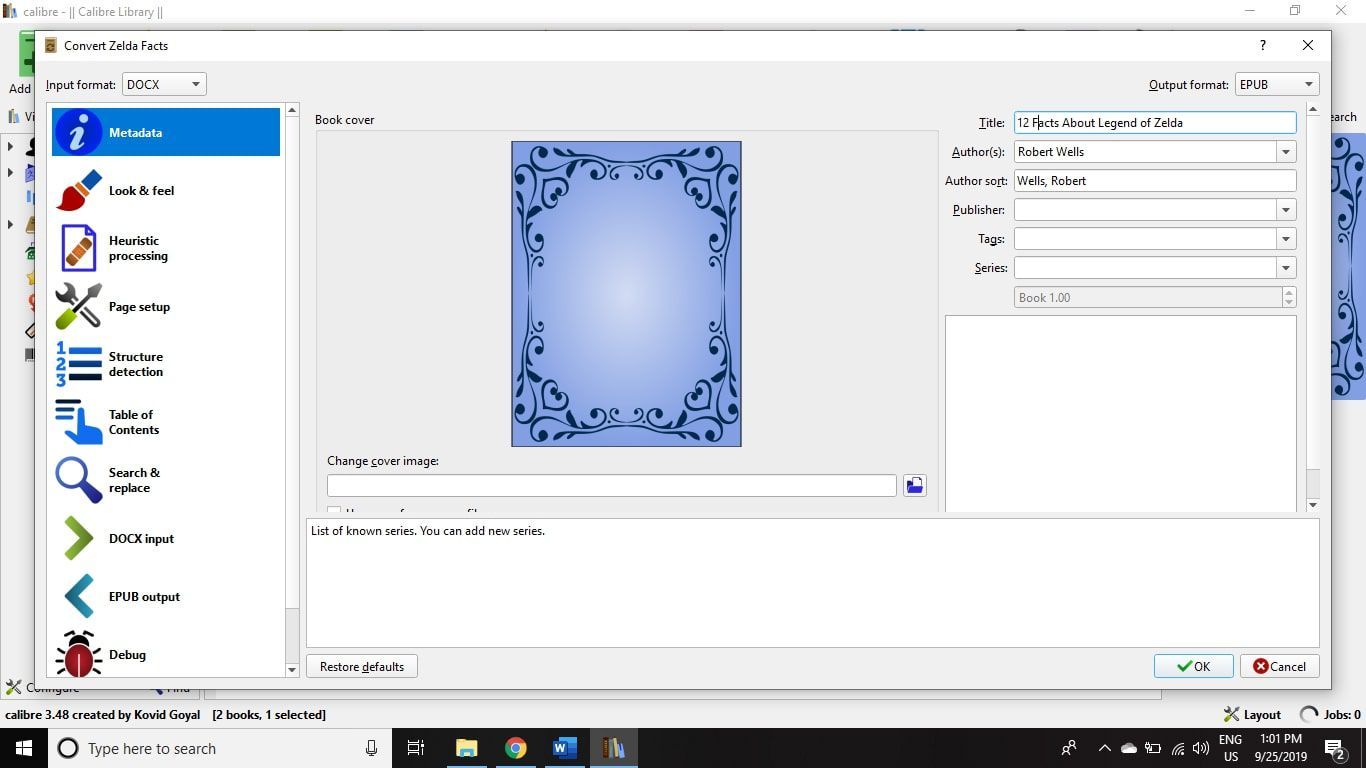Open Task View on the taskbar
This screenshot has width=1366, height=768.
tap(416, 748)
